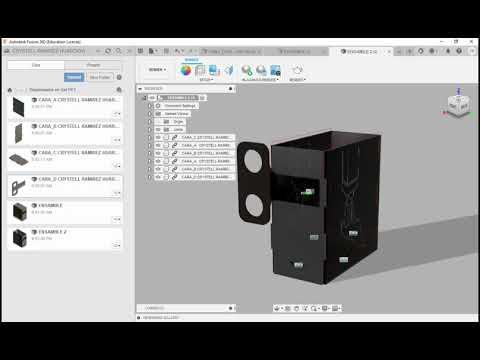Viewport: 480px width, 360px height.
Task: Open the Appearance color wheel tool
Action: (186, 70)
